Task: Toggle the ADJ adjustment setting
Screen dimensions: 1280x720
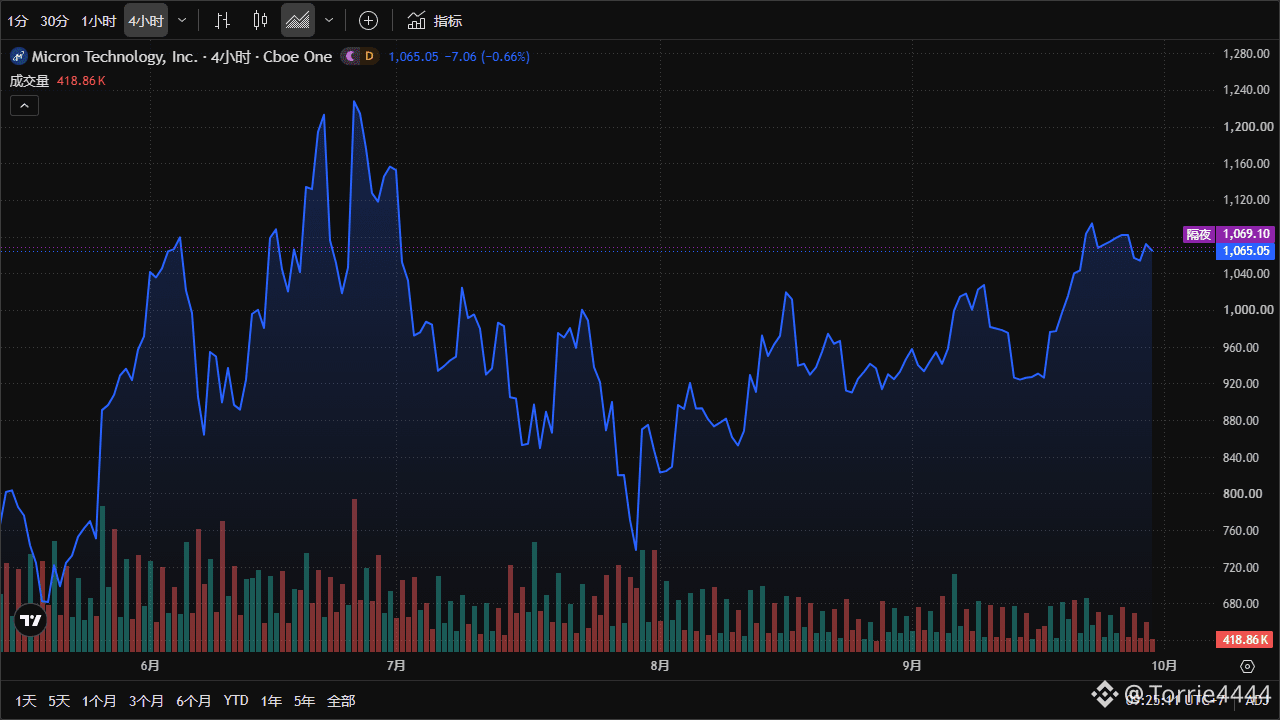Action: click(1256, 700)
